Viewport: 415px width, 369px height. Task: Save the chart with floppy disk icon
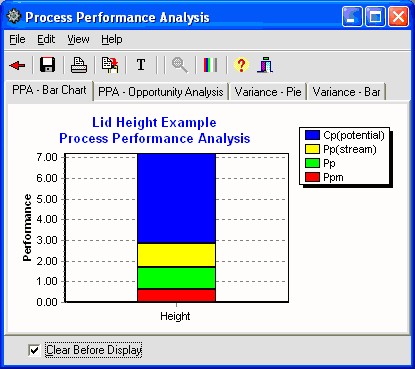tap(47, 65)
